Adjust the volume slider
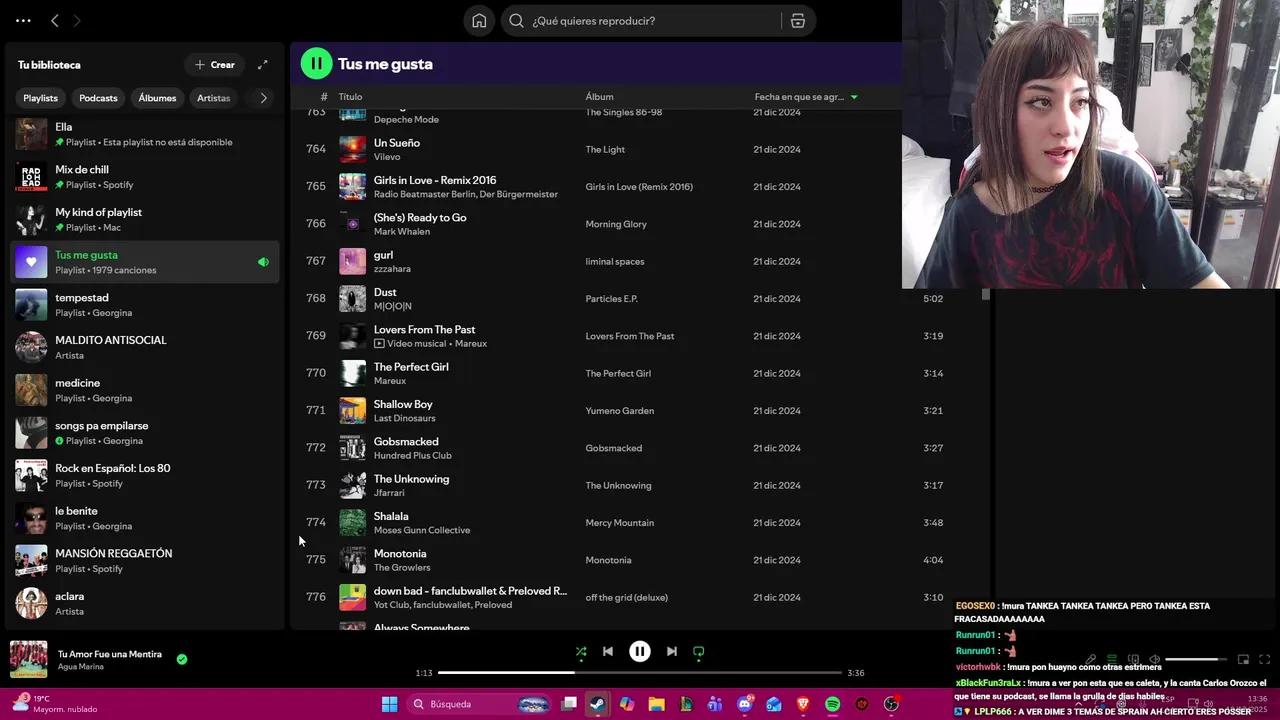The height and width of the screenshot is (720, 1280). 1197,659
